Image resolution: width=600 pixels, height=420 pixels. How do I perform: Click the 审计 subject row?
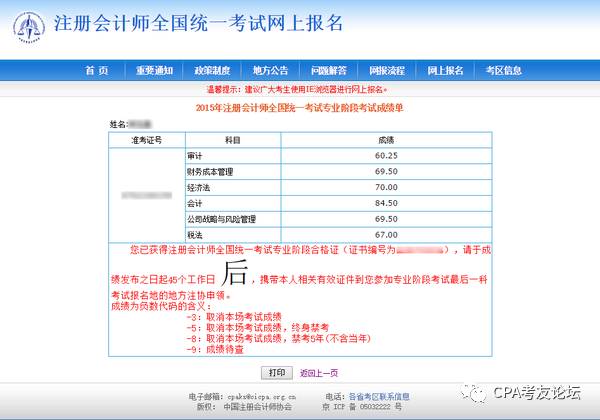pos(195,157)
